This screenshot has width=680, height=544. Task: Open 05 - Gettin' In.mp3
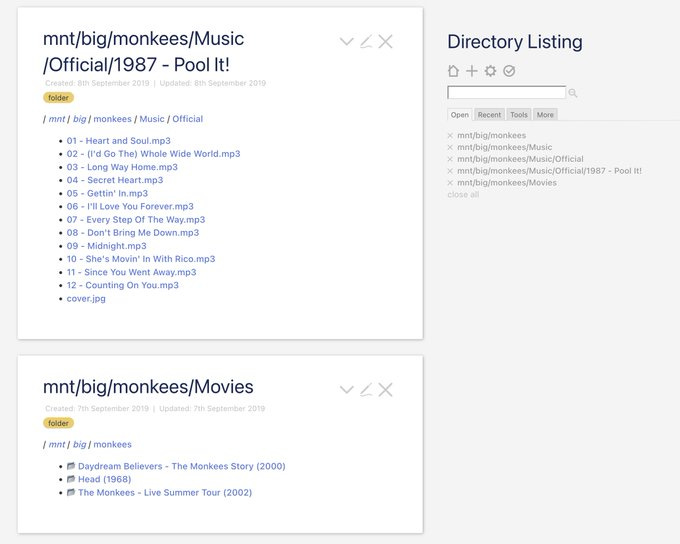(x=107, y=193)
